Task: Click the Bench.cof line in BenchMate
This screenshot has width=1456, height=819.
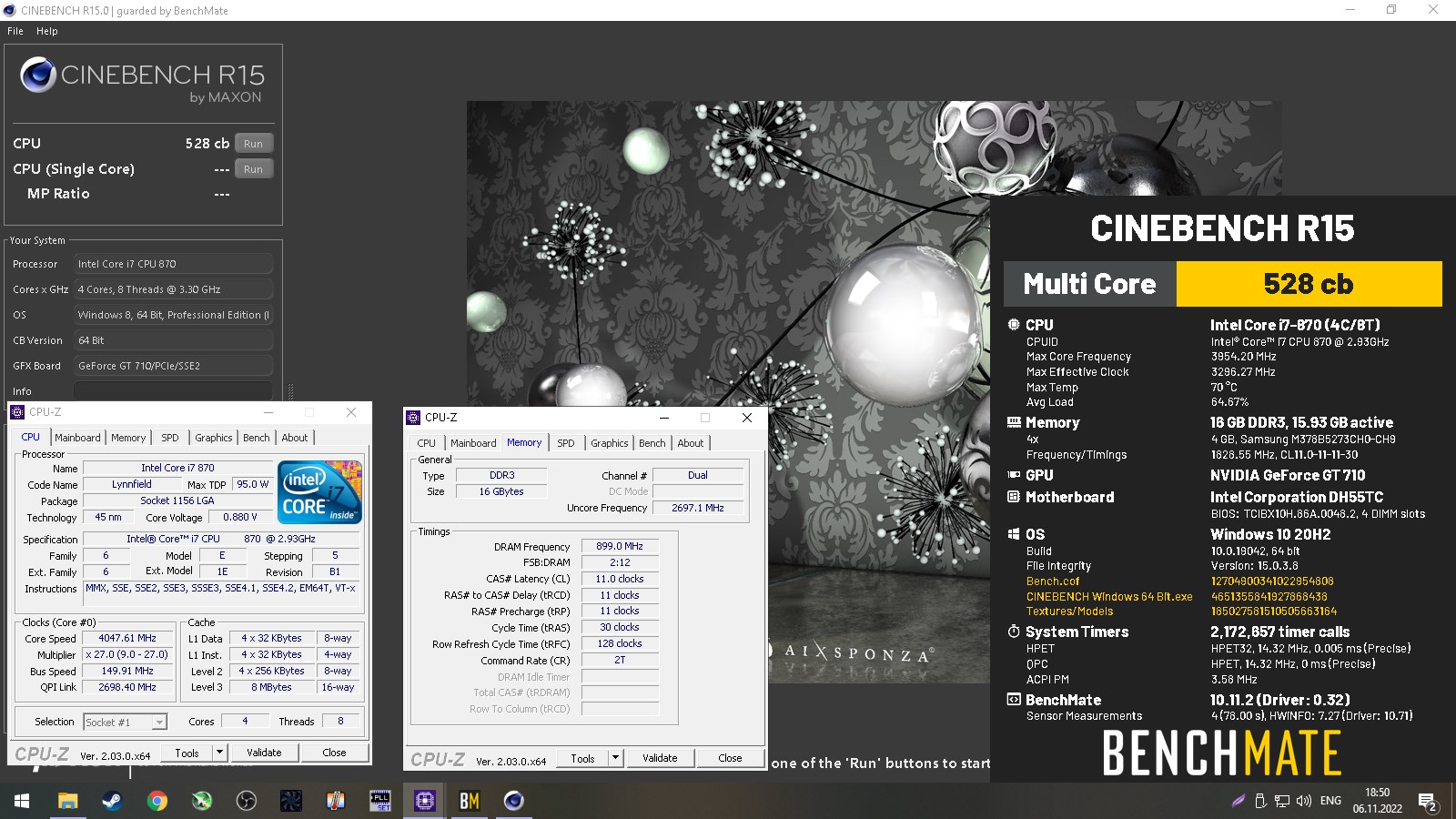Action: (1179, 581)
